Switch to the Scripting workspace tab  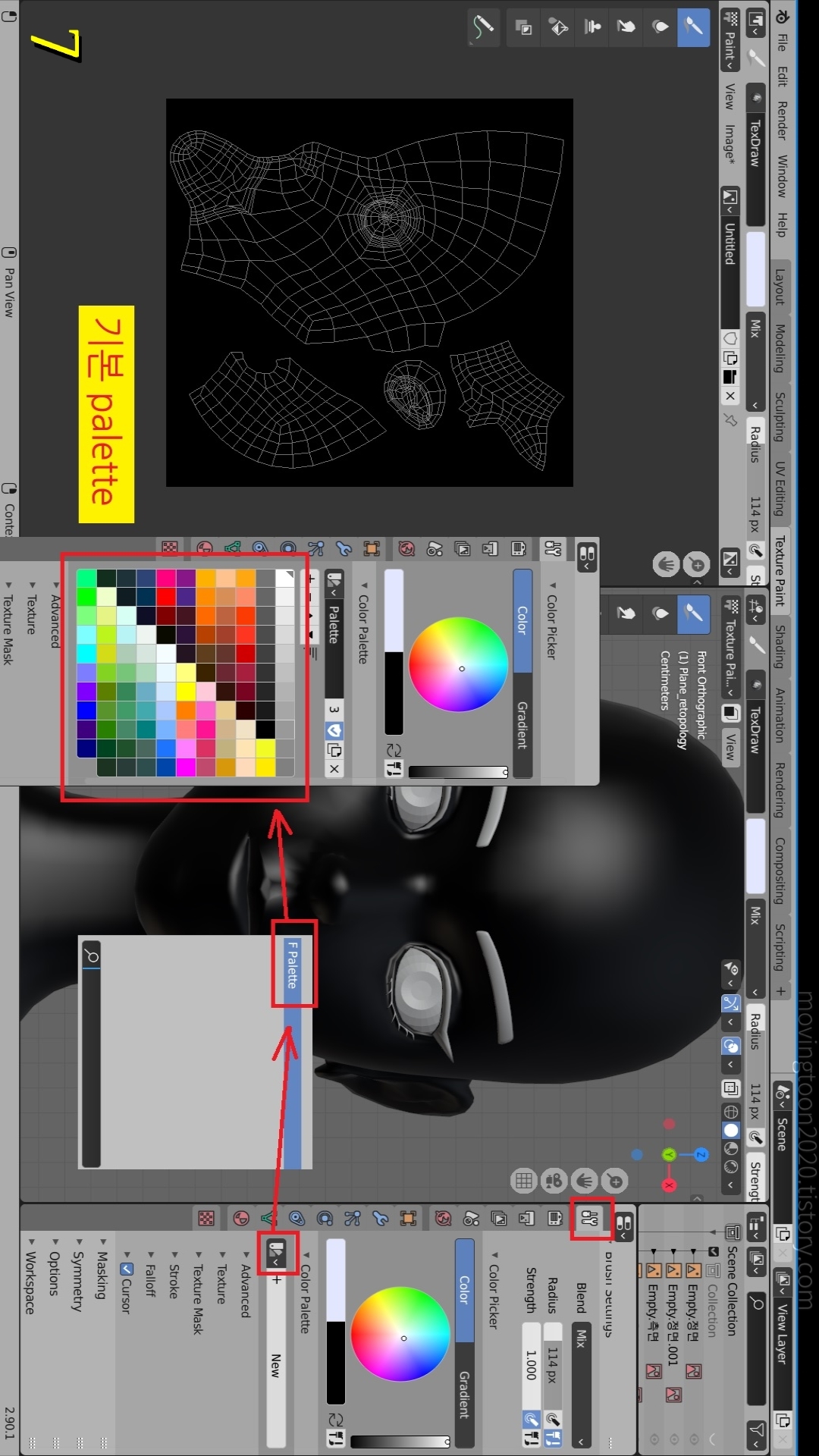point(780,946)
